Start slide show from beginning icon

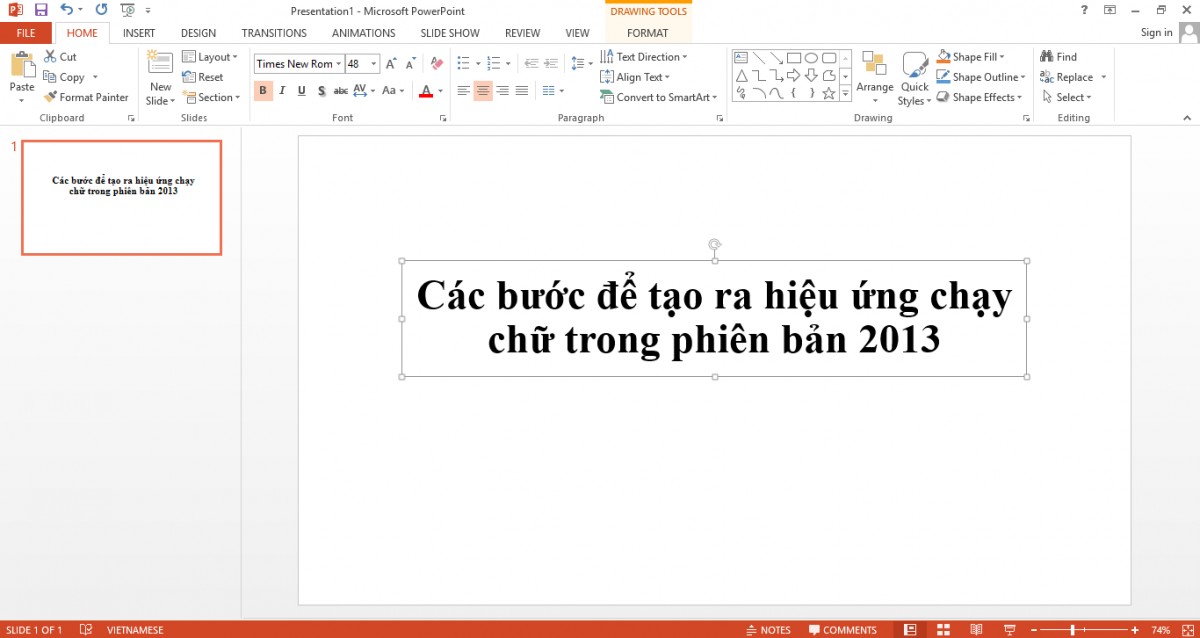[127, 10]
